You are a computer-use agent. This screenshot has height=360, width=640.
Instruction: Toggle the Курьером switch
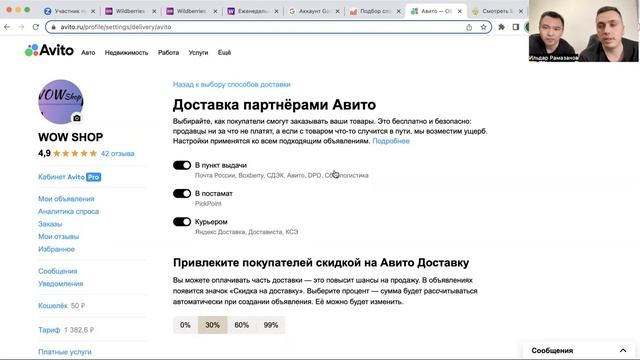tap(182, 222)
